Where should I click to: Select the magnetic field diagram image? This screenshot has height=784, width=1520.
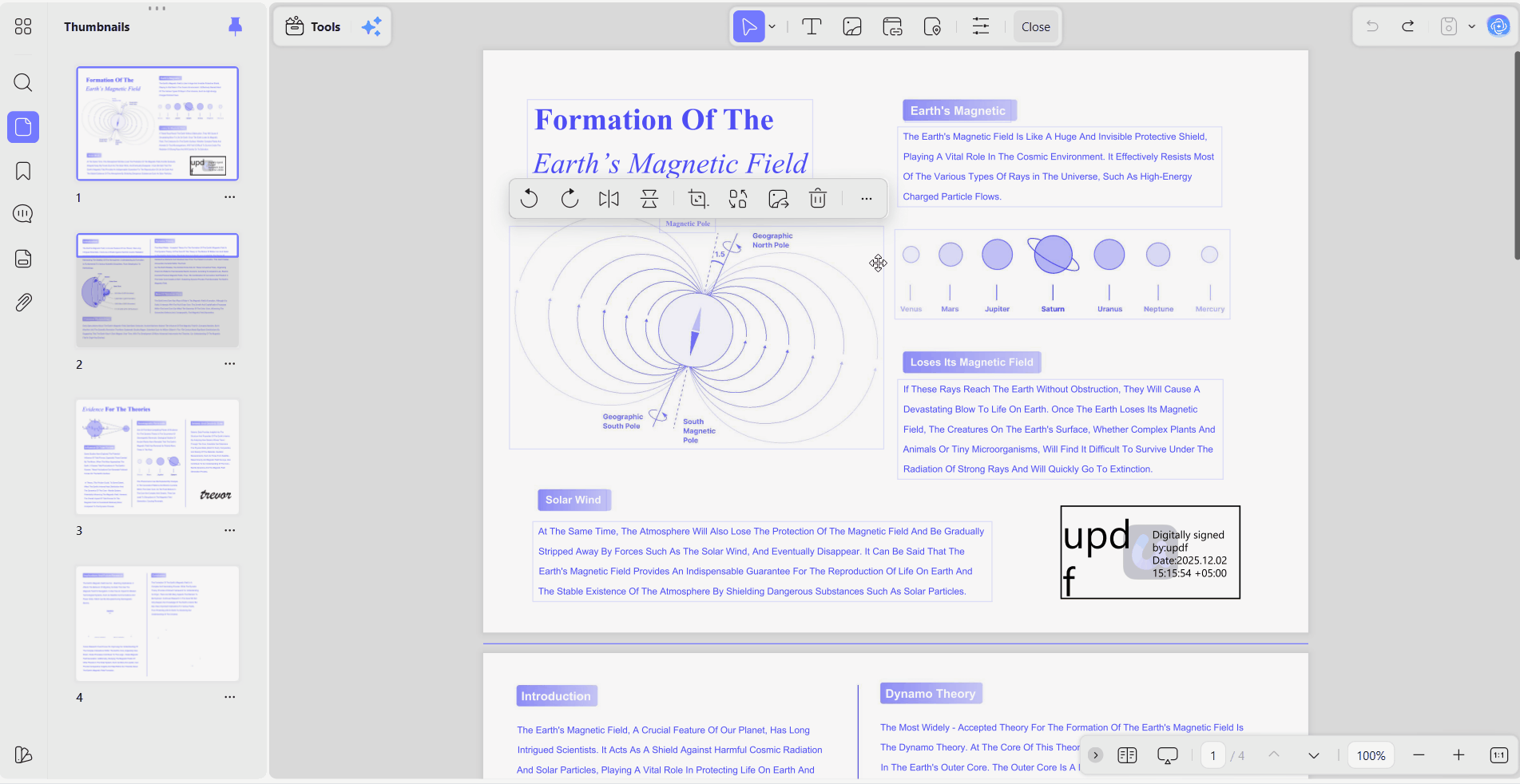697,338
